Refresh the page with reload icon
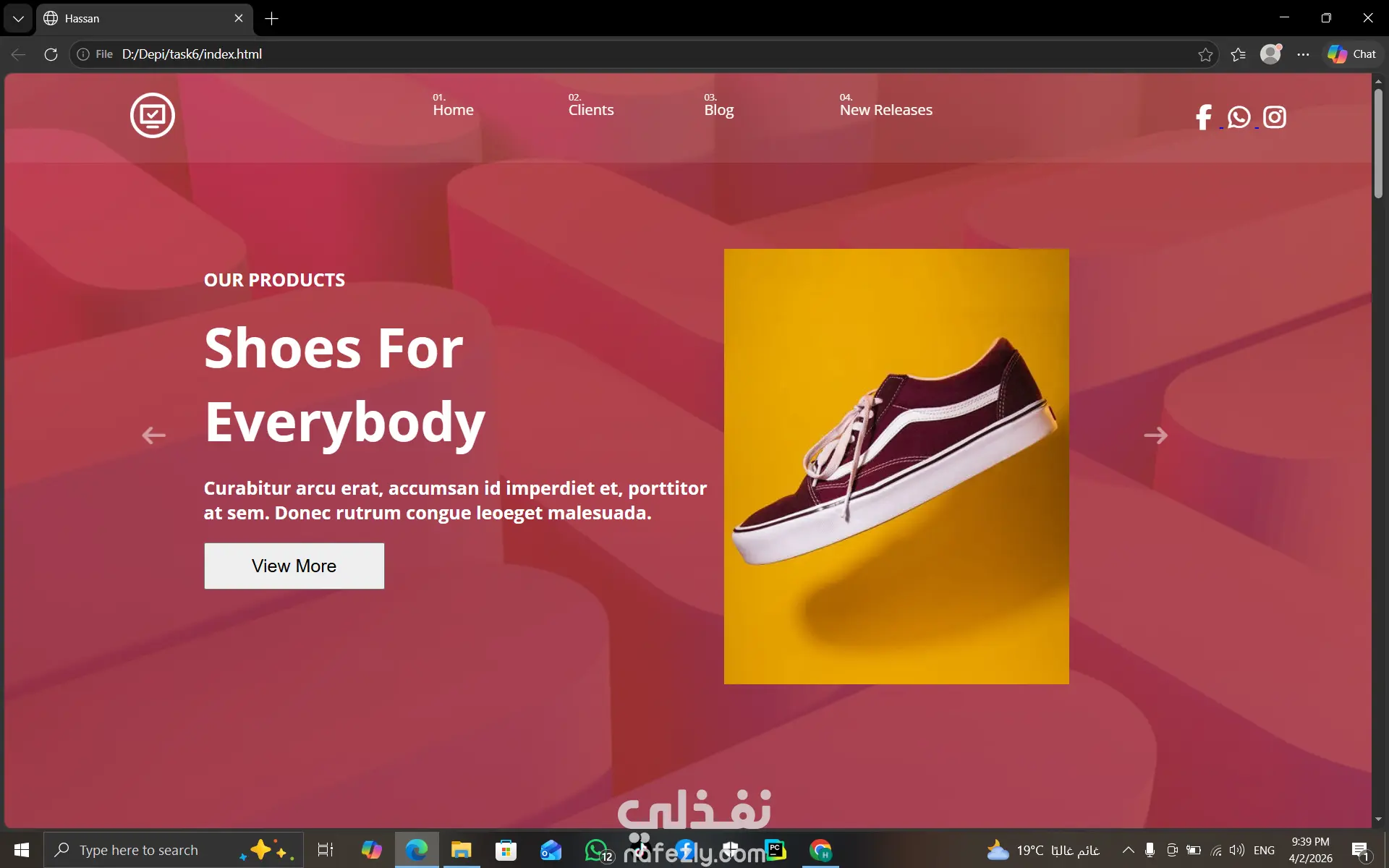 click(51, 54)
